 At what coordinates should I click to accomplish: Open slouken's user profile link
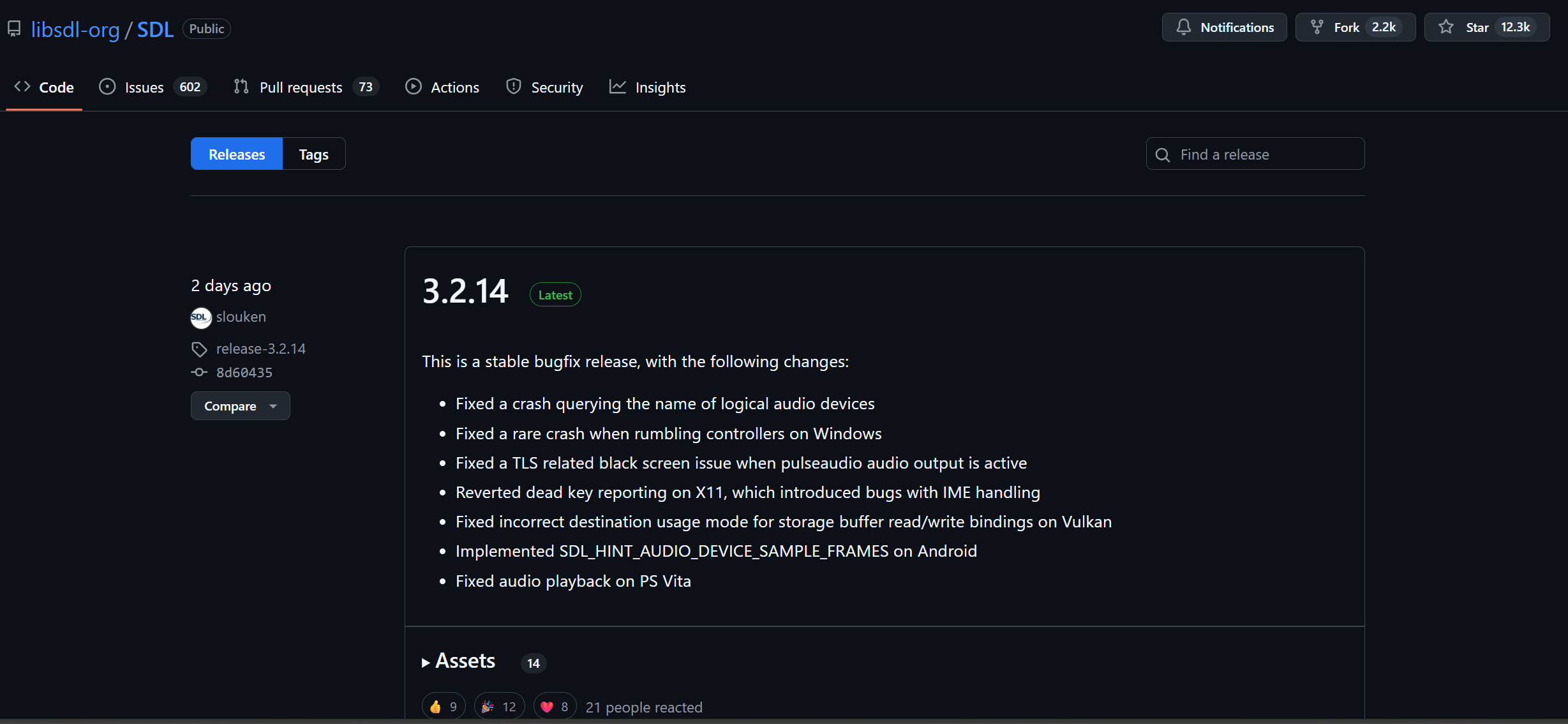241,317
